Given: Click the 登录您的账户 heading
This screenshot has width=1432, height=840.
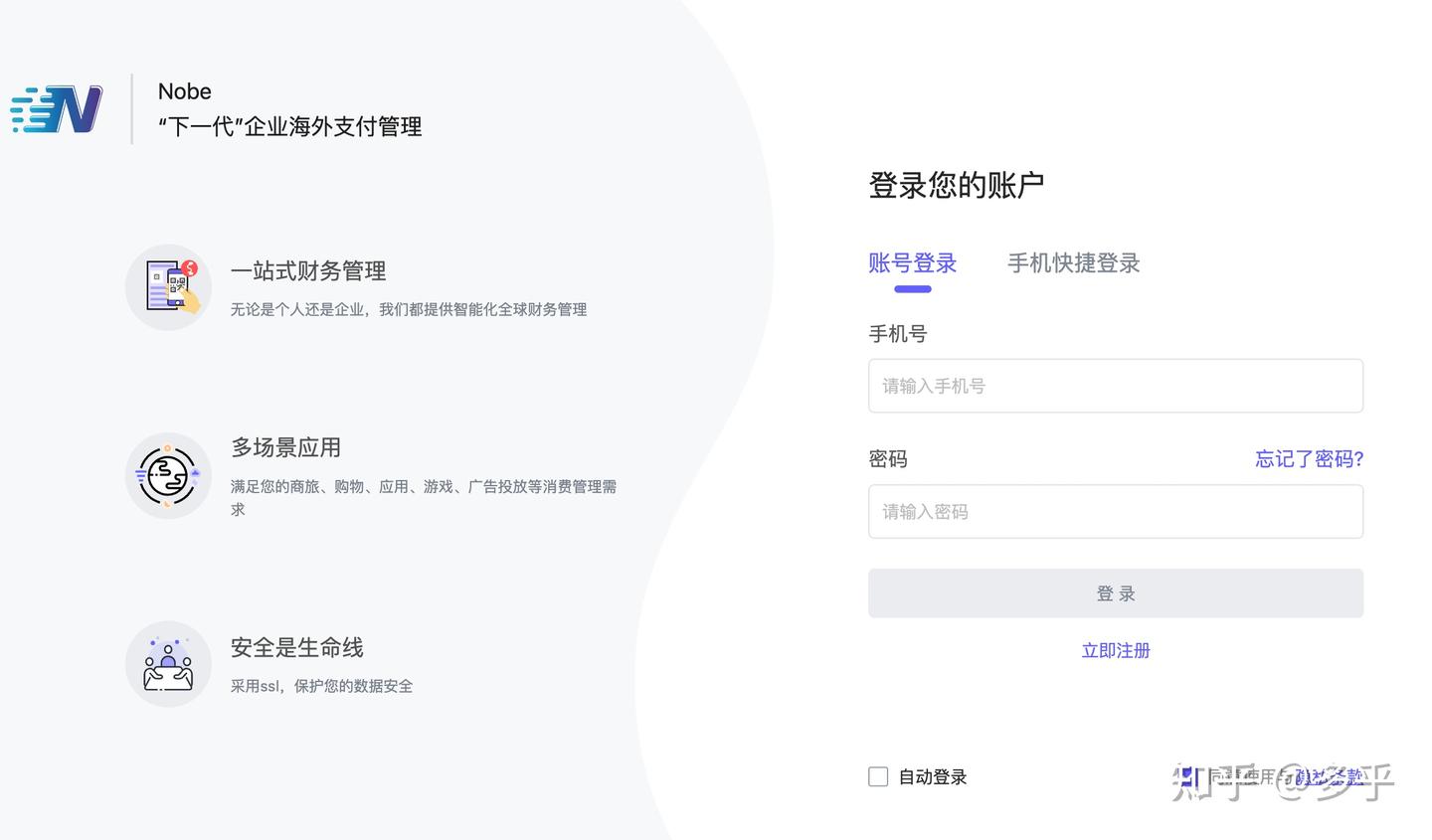Looking at the screenshot, I should point(954,185).
